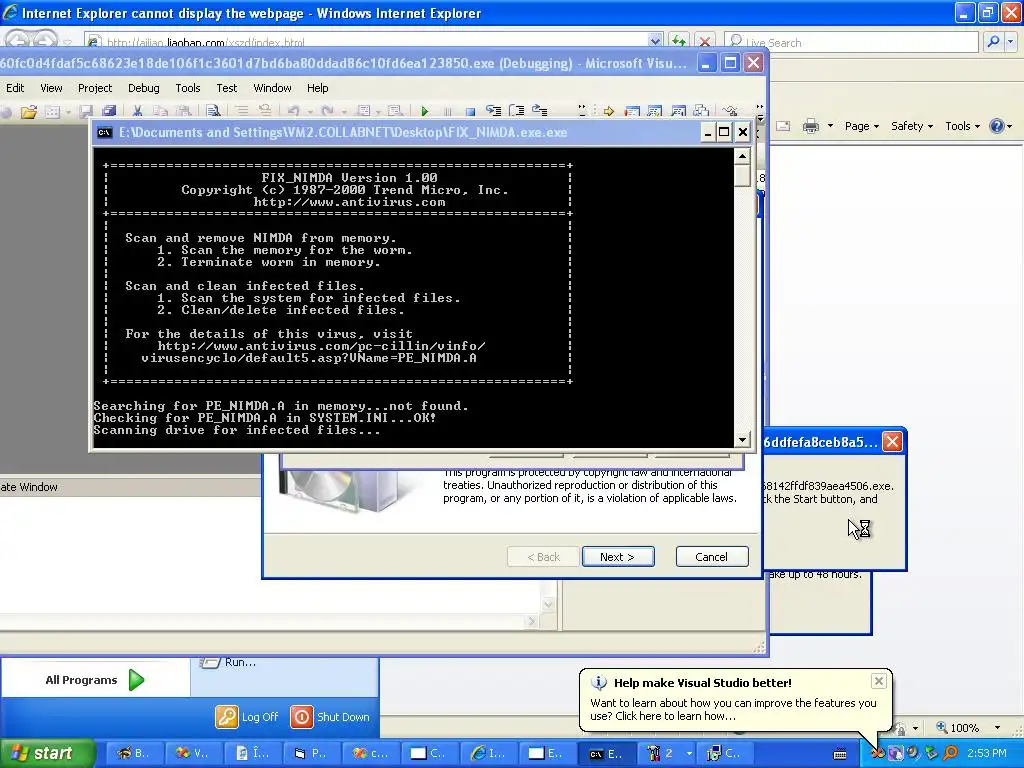
Task: Click the info icon in Visual Studio balloon
Action: tap(598, 683)
